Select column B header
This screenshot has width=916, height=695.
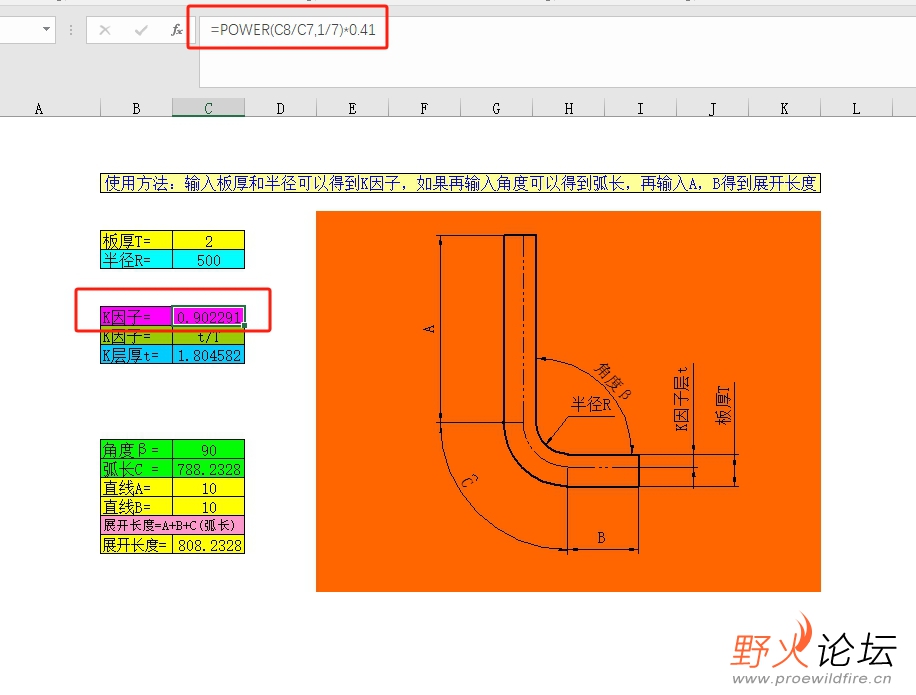click(x=136, y=108)
